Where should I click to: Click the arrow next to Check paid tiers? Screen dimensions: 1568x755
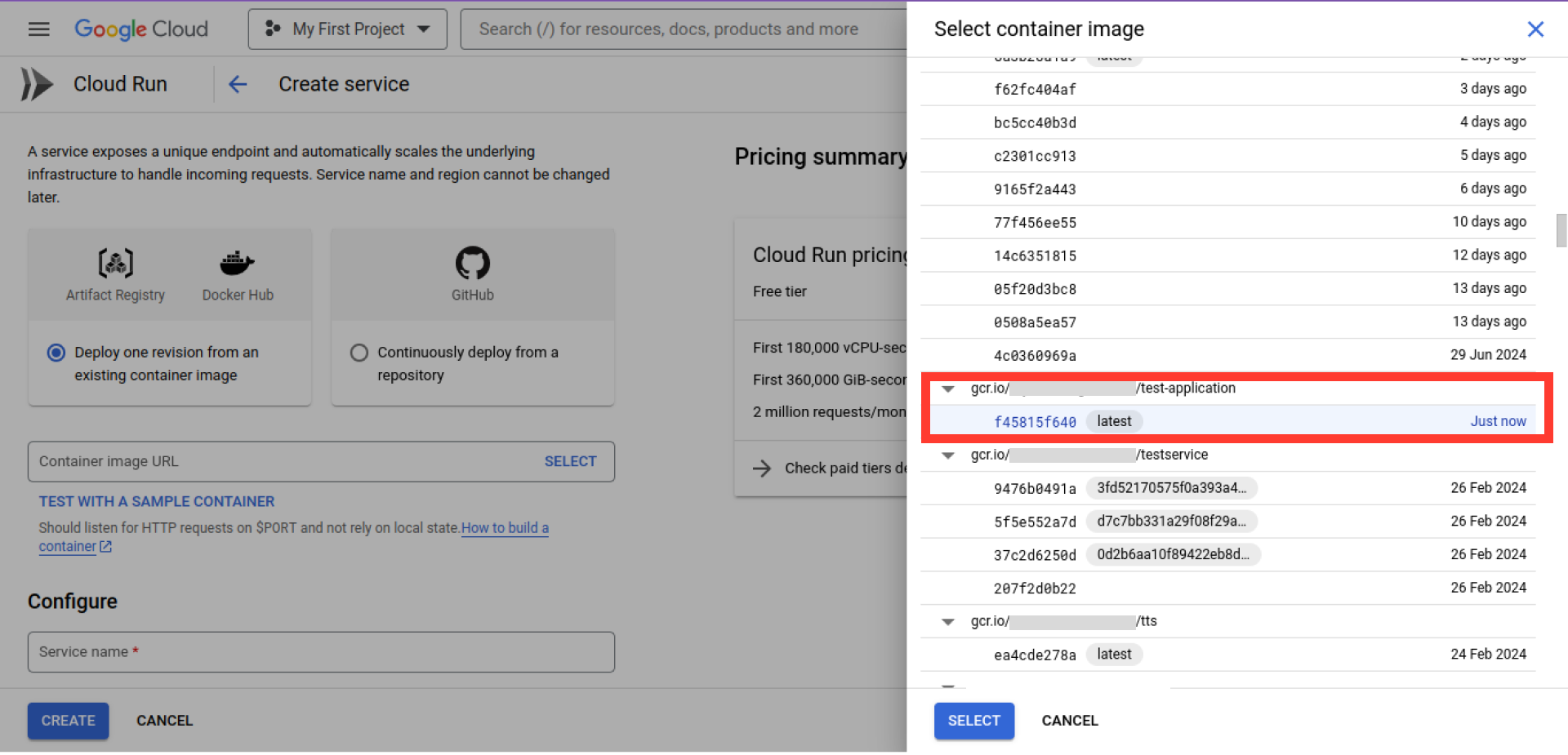pos(762,468)
